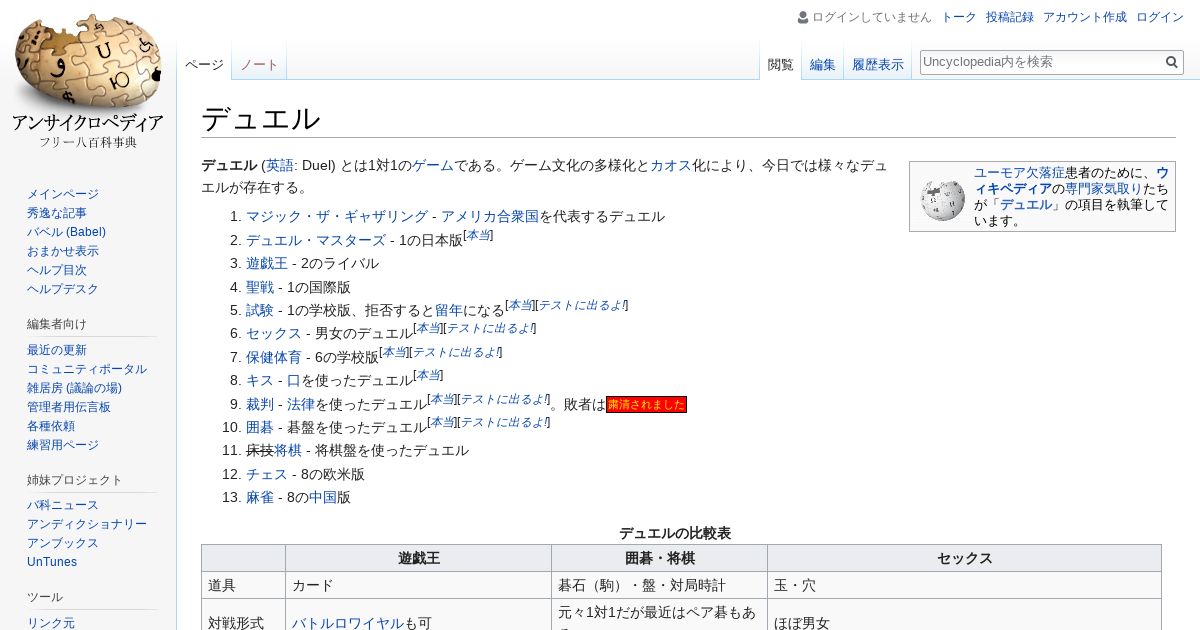
Task: Click the カオス link in intro
Action: click(671, 165)
